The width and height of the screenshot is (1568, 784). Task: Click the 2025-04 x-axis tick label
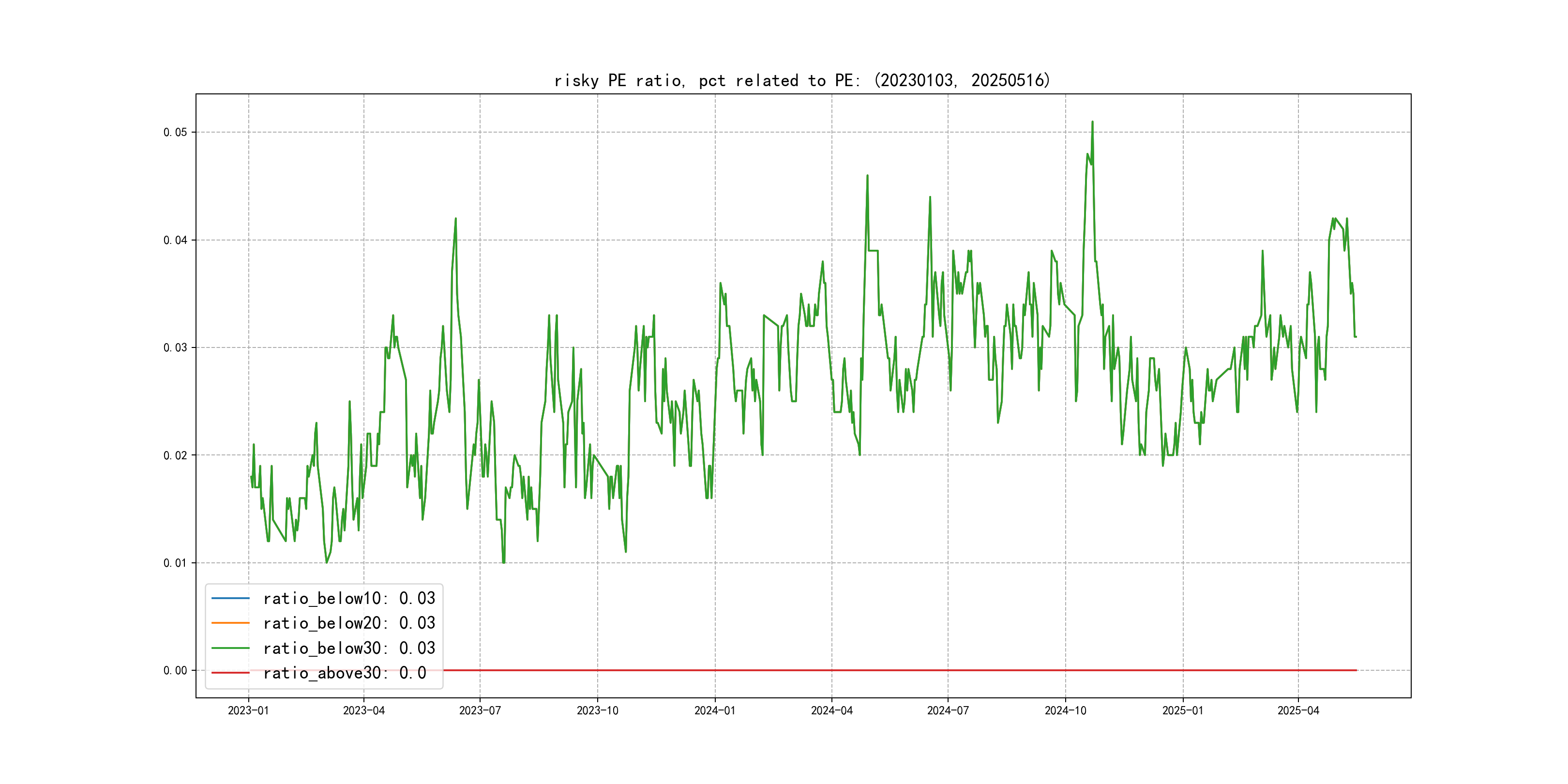(x=1298, y=710)
